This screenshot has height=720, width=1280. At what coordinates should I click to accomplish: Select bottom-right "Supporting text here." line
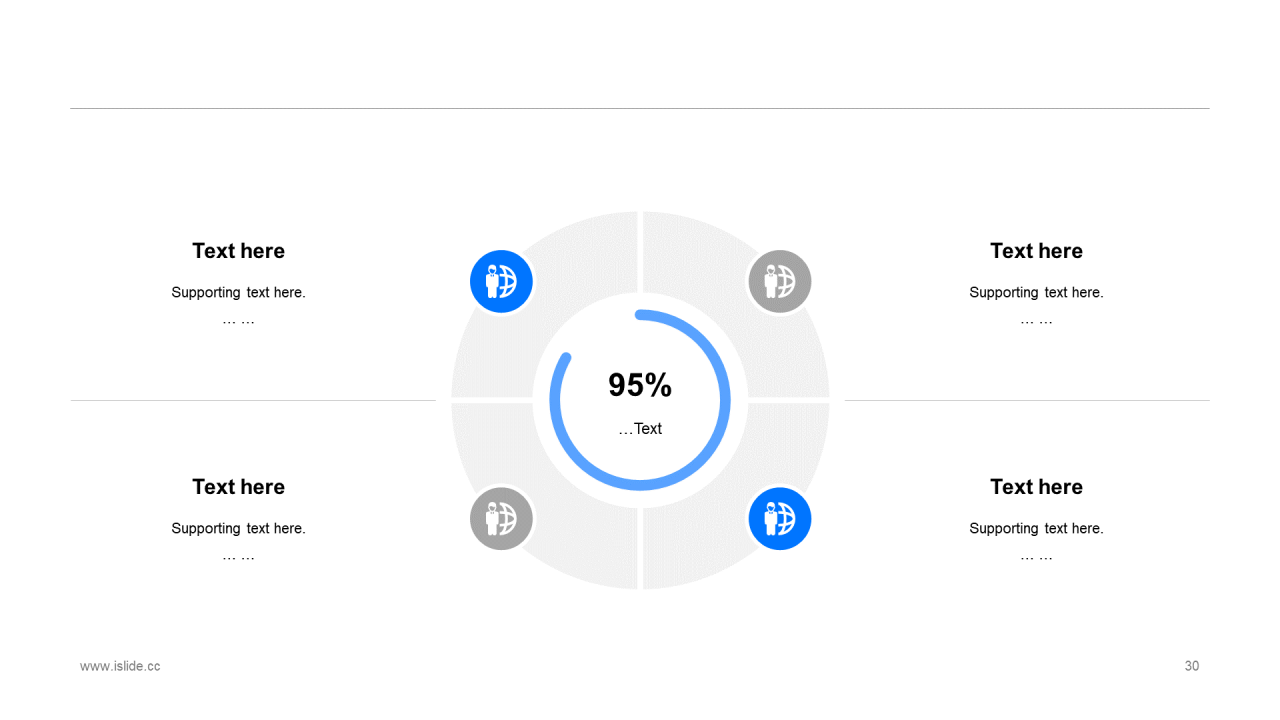(1036, 529)
